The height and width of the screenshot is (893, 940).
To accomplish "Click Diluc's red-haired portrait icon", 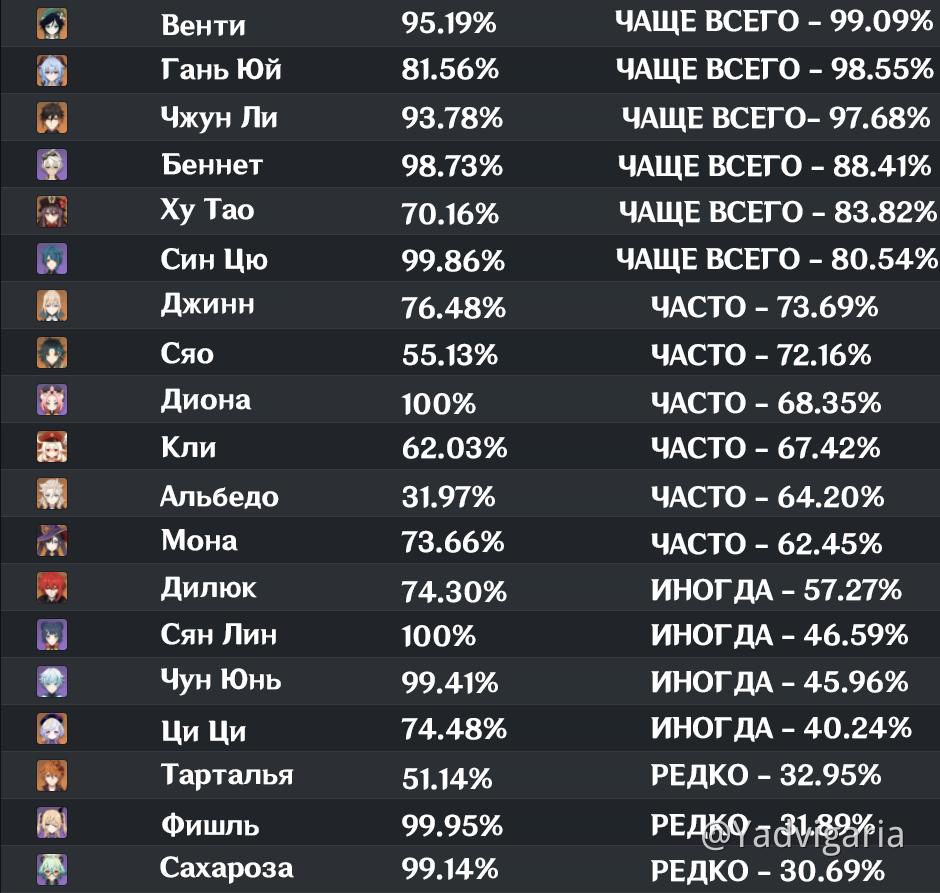I will click(52, 587).
